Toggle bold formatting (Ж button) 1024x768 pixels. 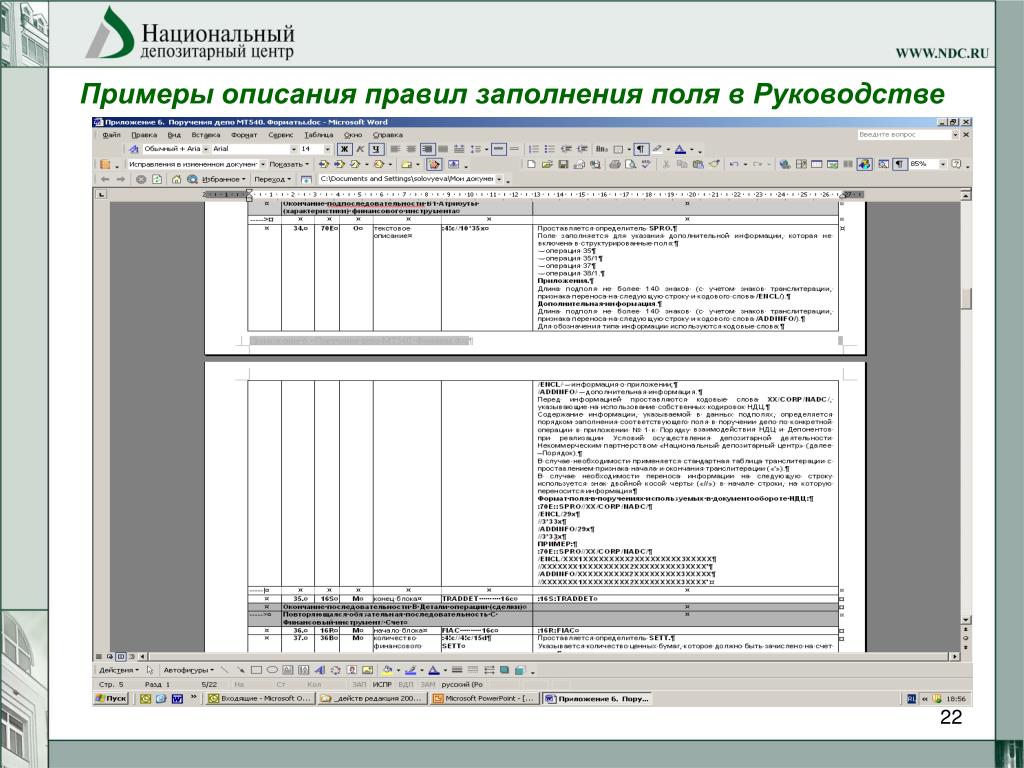(343, 149)
